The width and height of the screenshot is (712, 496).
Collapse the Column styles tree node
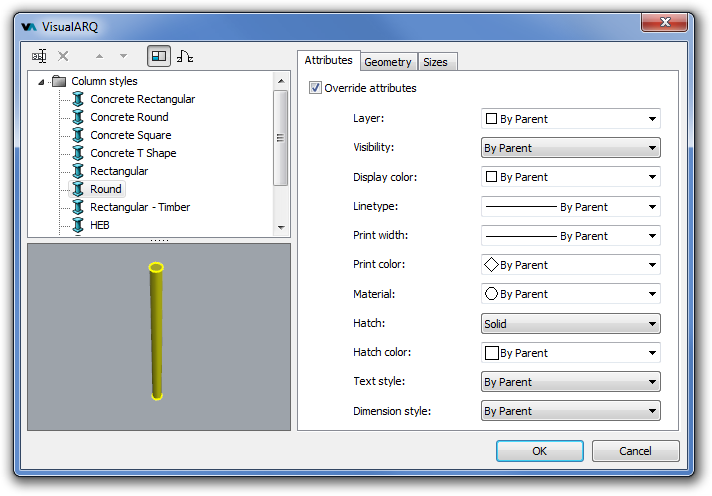tap(41, 82)
